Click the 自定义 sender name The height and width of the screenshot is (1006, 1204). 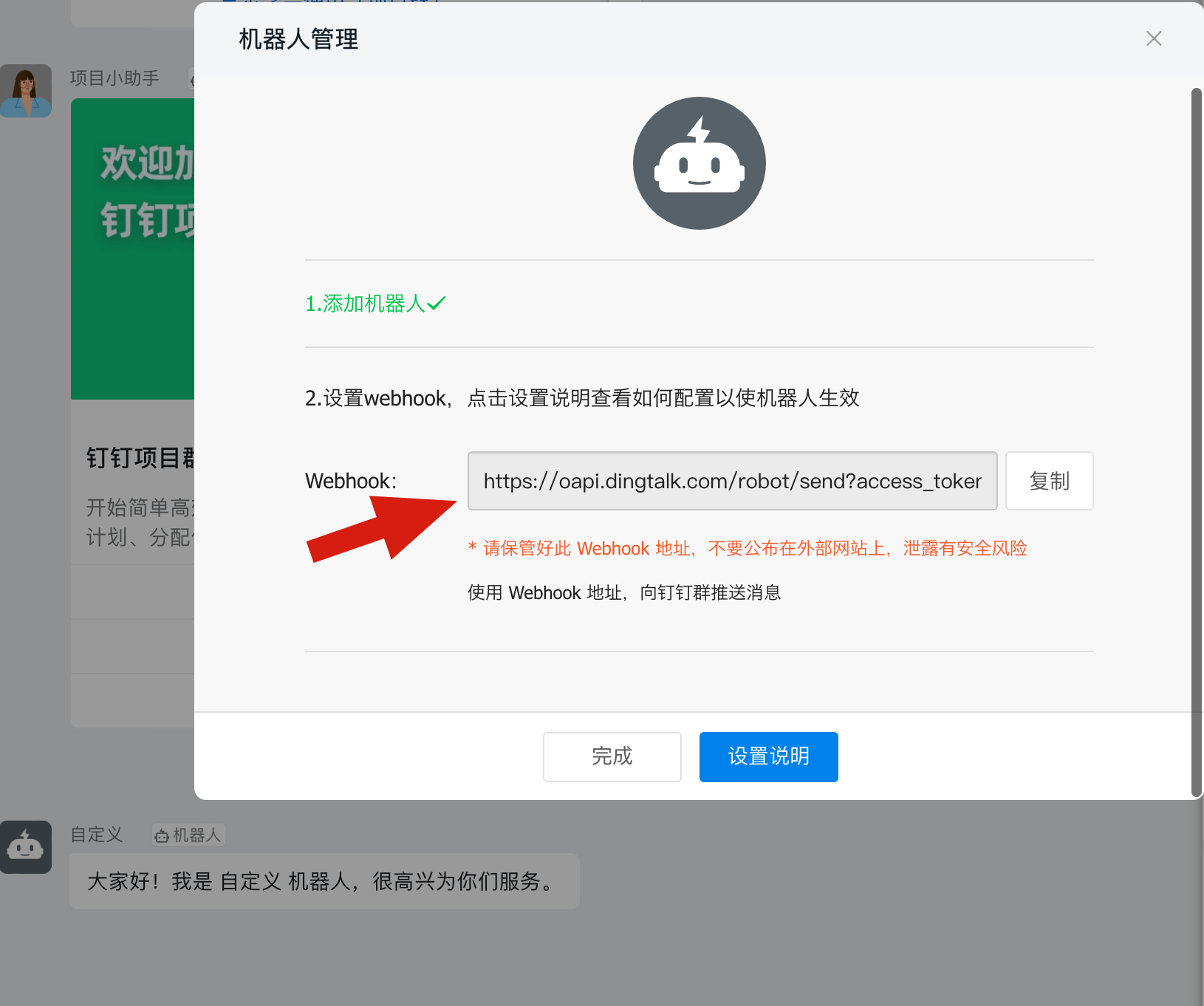point(96,835)
